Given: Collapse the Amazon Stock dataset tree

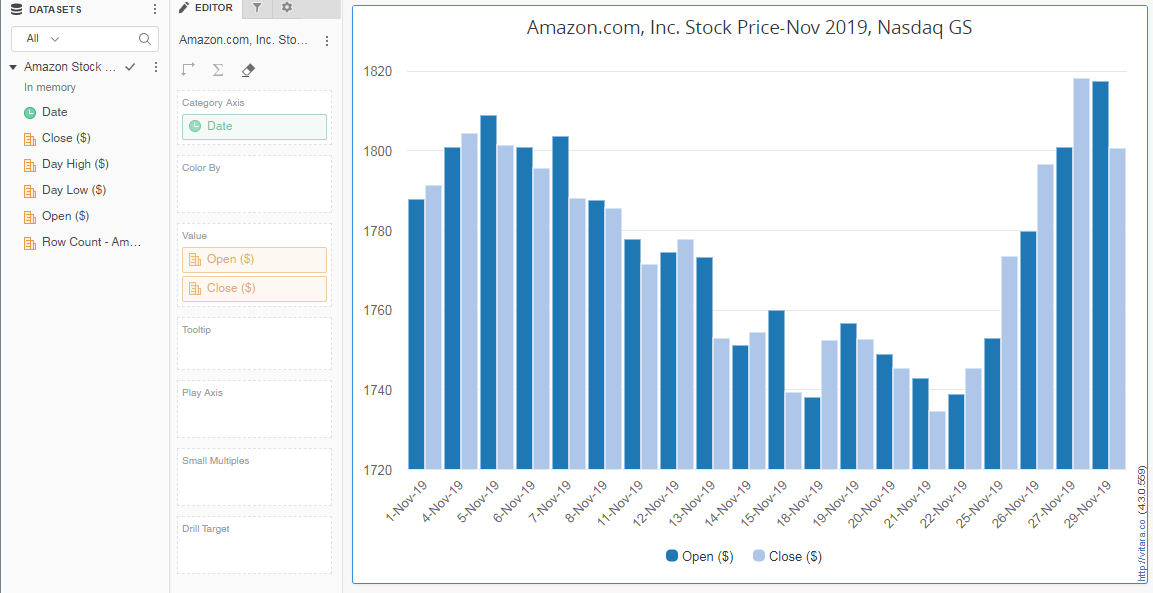Looking at the screenshot, I should tap(13, 67).
